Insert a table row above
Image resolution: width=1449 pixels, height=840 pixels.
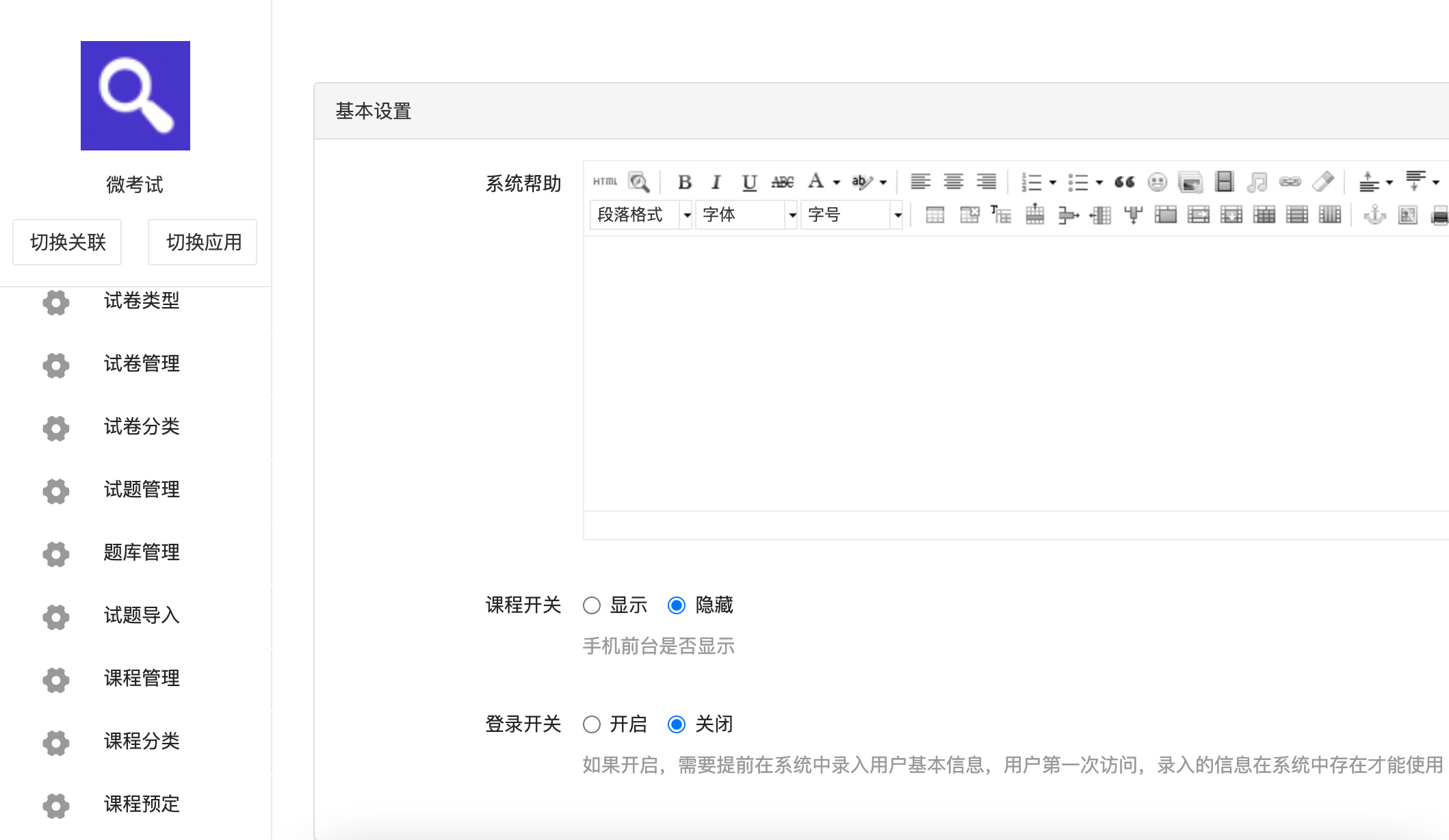1034,215
